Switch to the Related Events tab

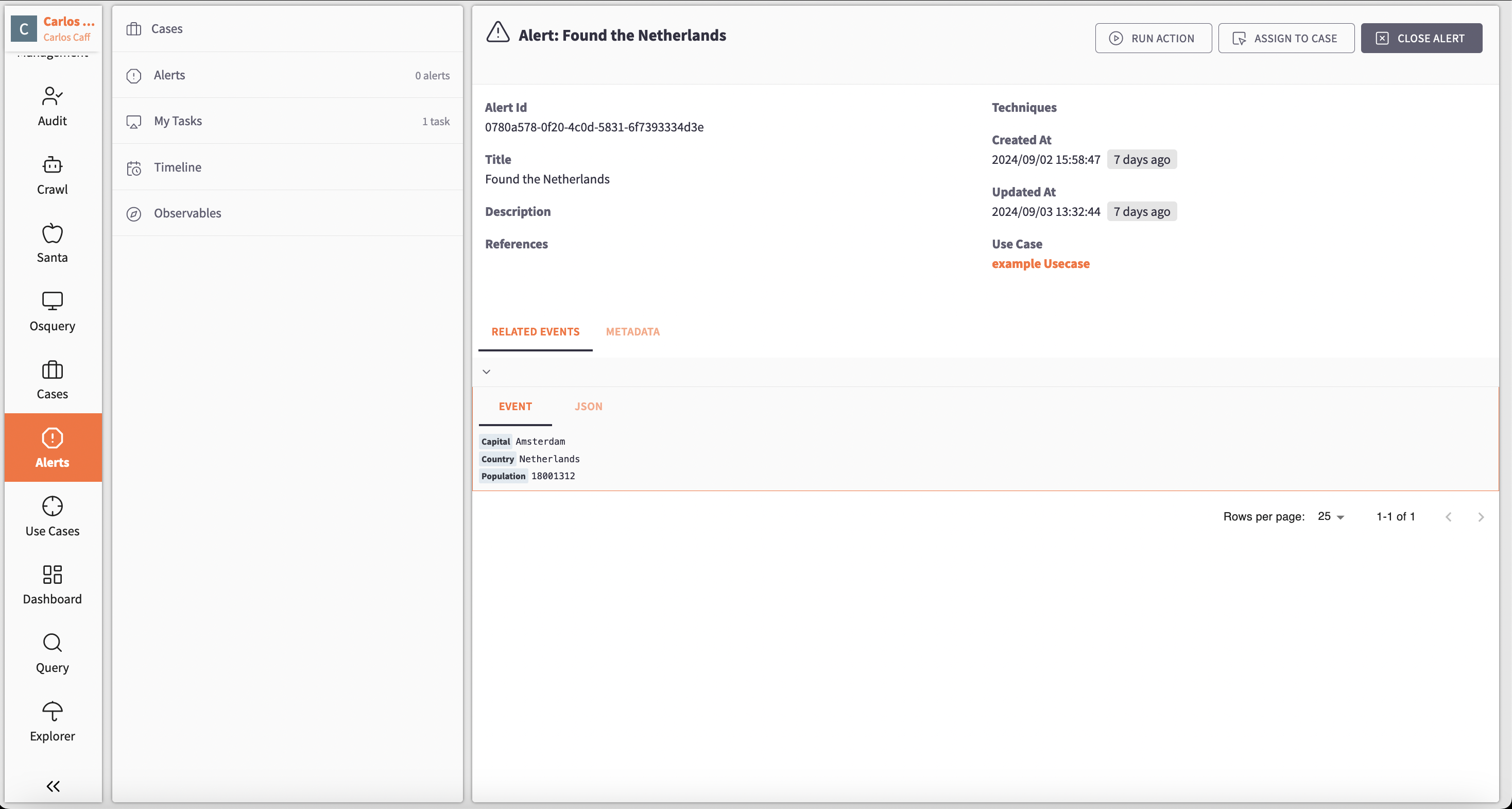(x=535, y=332)
